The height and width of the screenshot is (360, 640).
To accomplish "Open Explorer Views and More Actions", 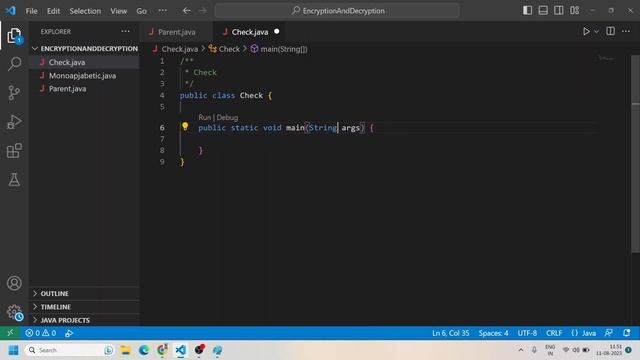I will tap(125, 31).
